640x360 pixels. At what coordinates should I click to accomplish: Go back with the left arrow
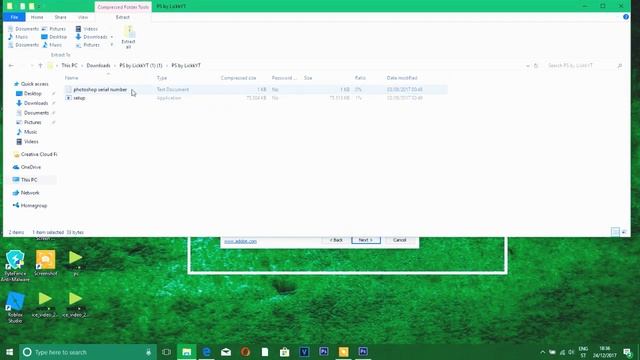coord(11,66)
